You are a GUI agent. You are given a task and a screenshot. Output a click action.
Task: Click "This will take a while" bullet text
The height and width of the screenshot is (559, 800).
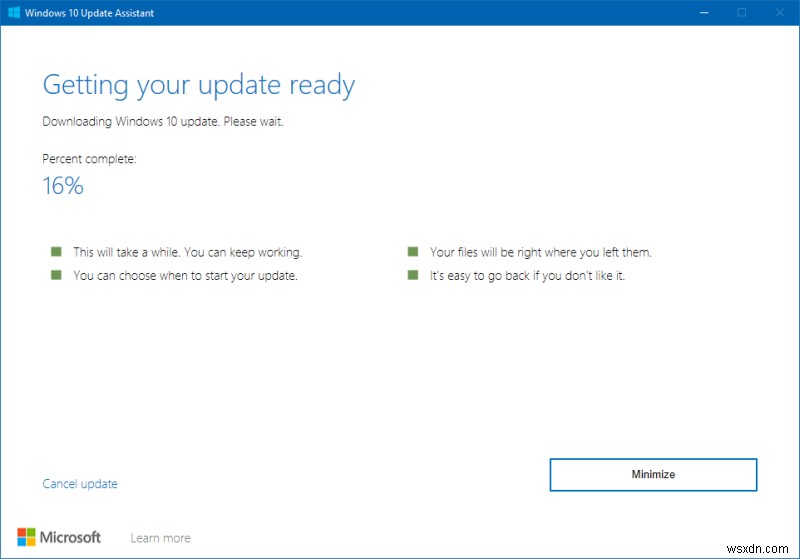pos(188,252)
